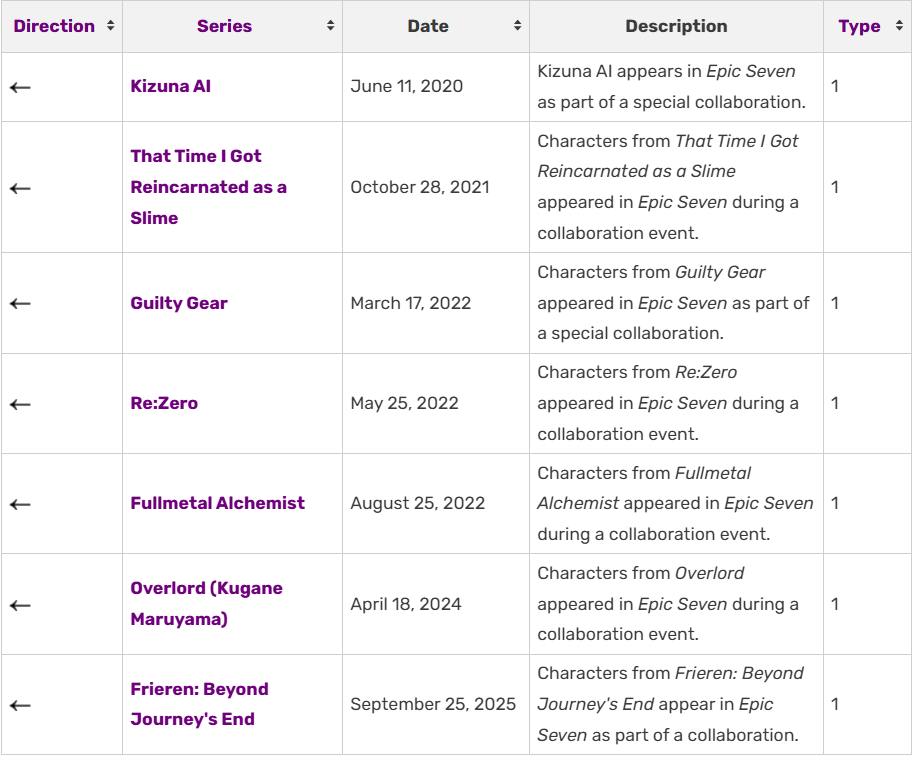Click the Series column sort icon
Screen dimensions: 913x757
[x=331, y=26]
